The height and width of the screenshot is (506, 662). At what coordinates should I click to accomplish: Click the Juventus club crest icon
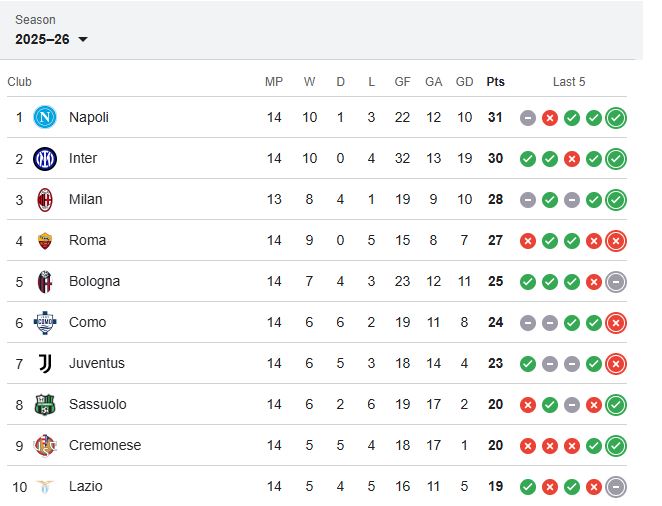pyautogui.click(x=45, y=363)
